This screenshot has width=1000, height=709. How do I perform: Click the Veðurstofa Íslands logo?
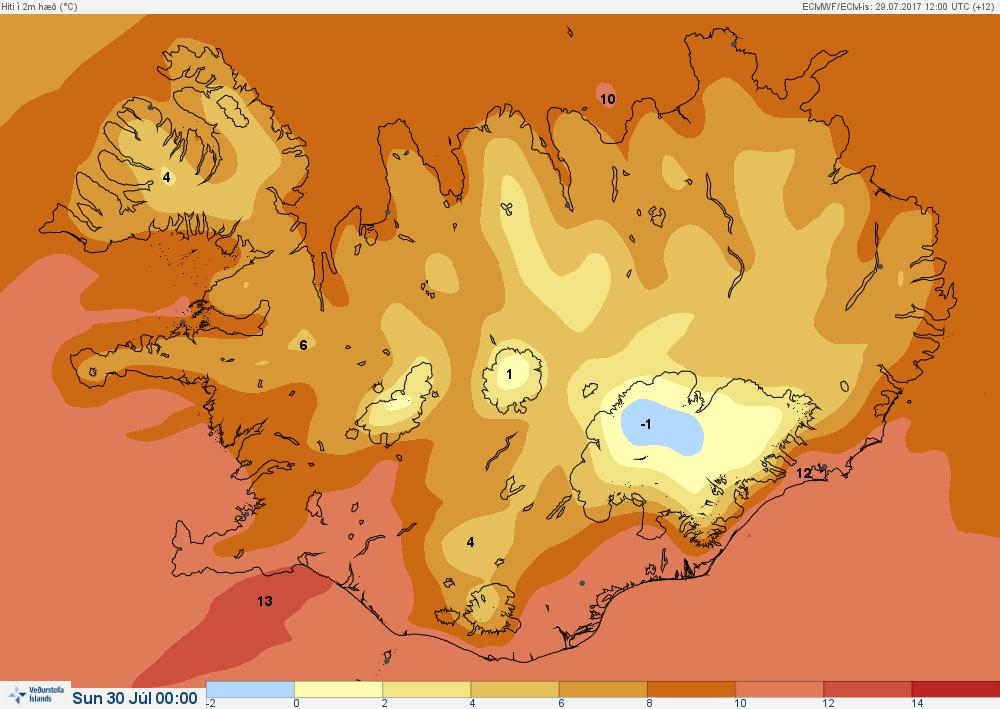[36, 694]
